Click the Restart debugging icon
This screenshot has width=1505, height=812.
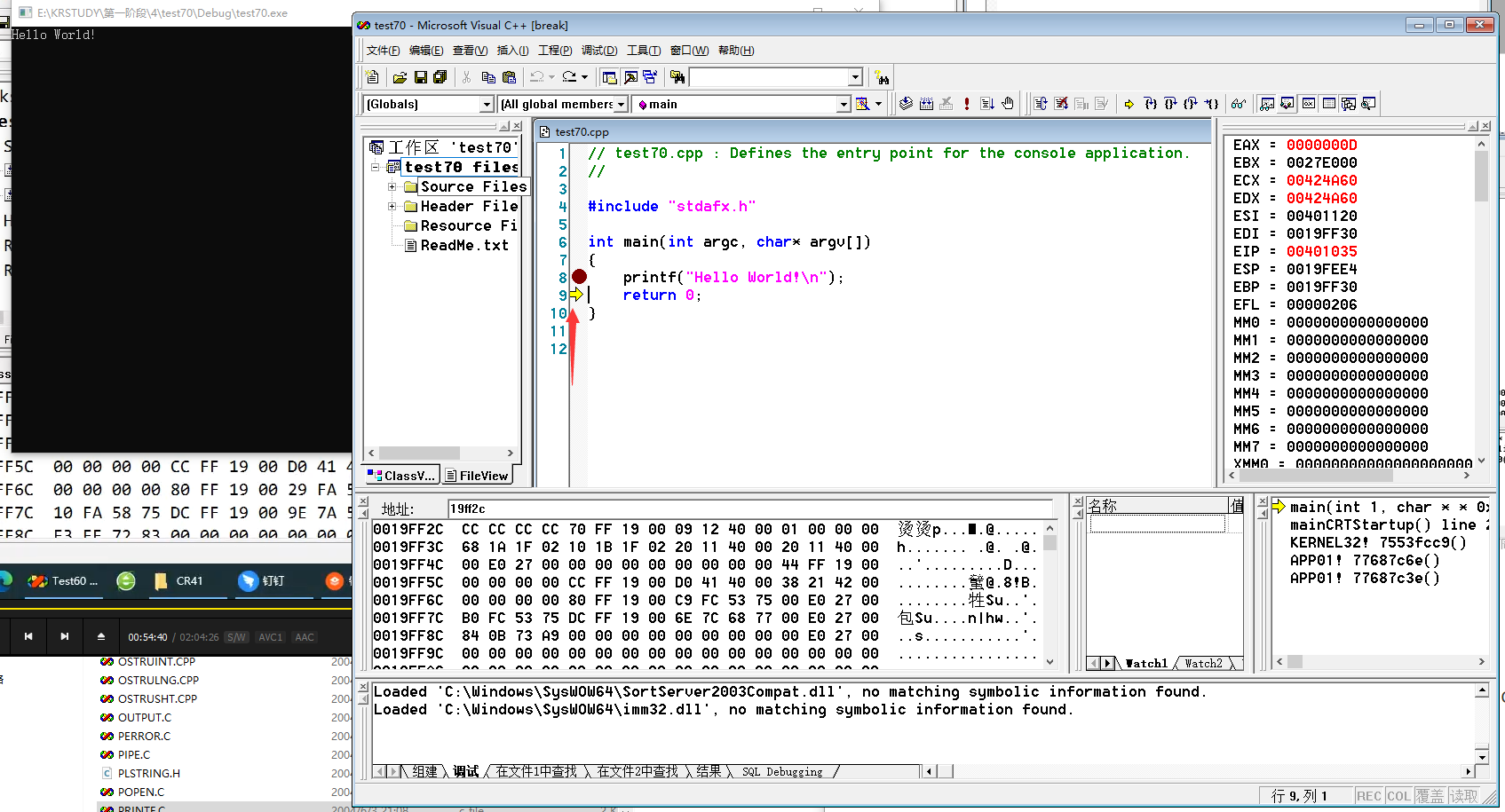point(1040,104)
